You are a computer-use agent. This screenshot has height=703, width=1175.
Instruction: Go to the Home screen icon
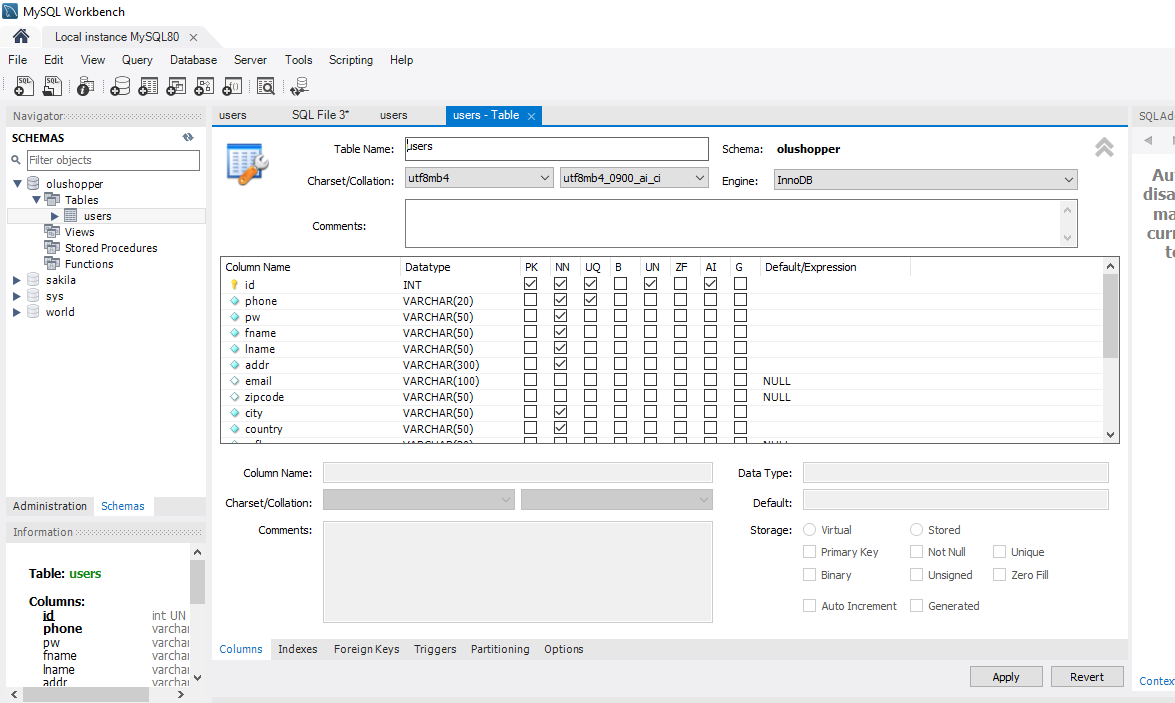[x=21, y=36]
